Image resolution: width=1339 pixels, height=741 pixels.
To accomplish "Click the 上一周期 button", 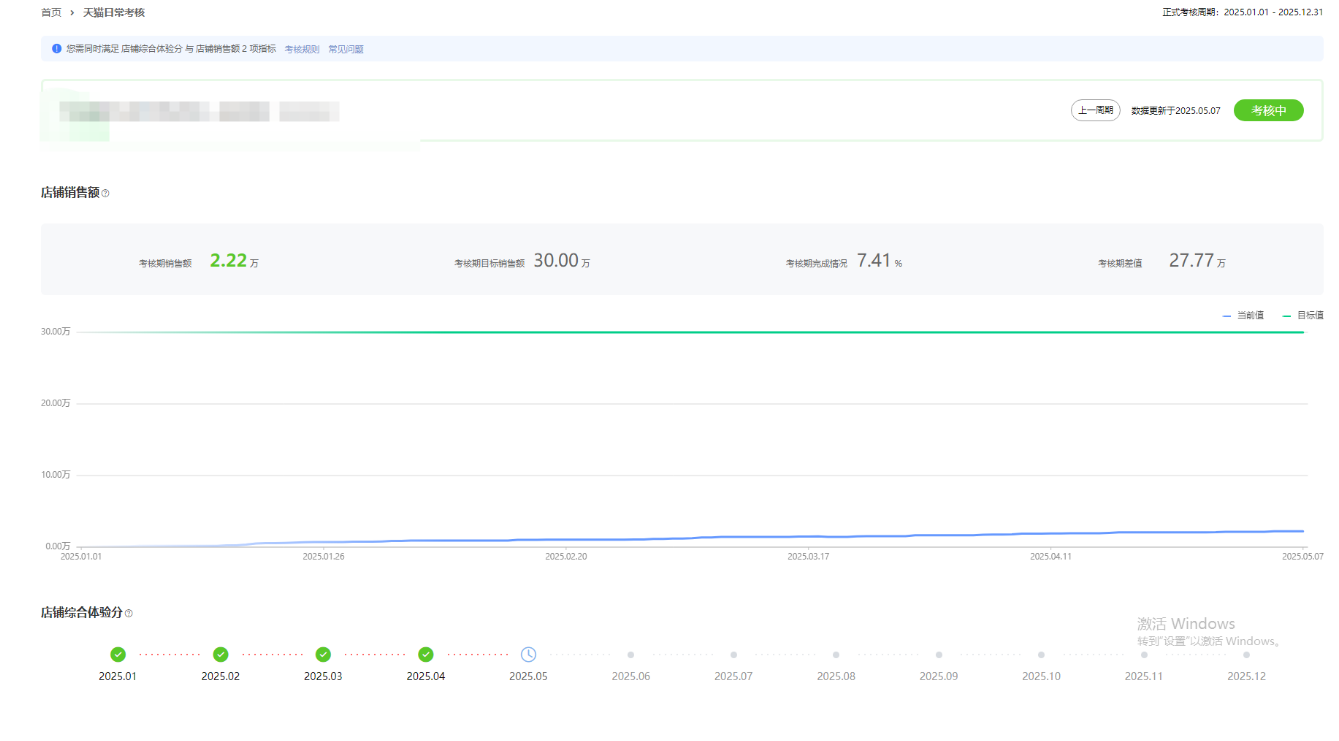I will [1095, 110].
